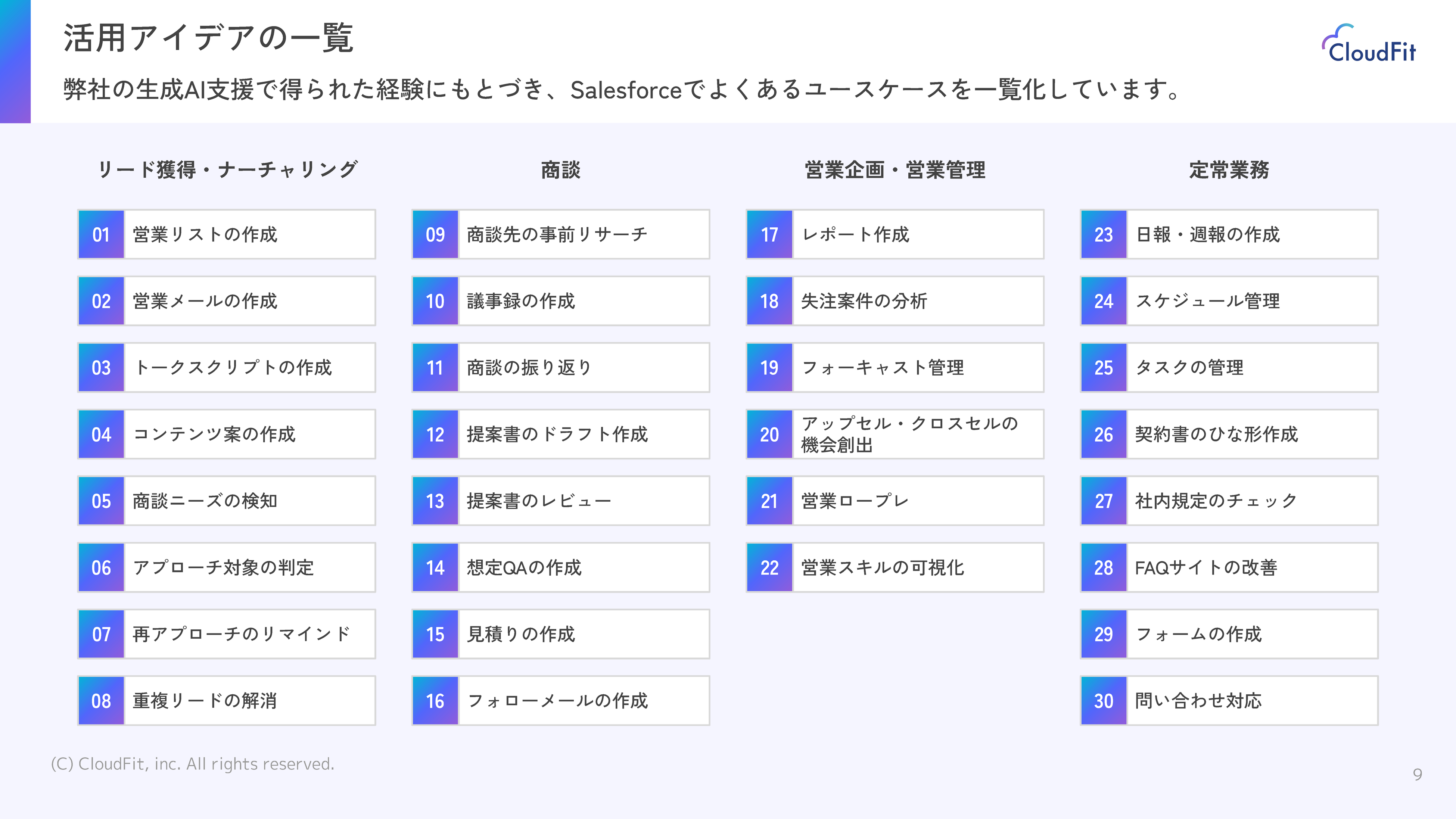This screenshot has width=1456, height=819.
Task: Click number badge 16
Action: pos(435,701)
